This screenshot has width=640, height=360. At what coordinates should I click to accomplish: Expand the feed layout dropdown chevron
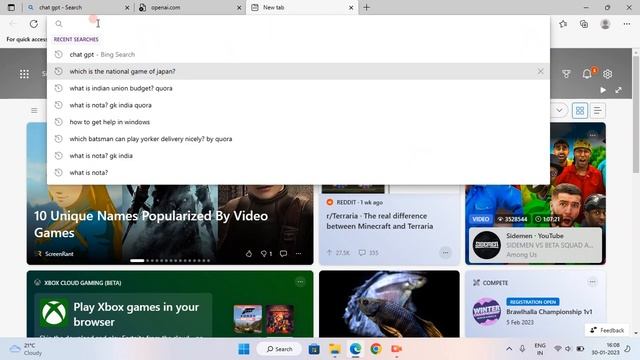[559, 110]
